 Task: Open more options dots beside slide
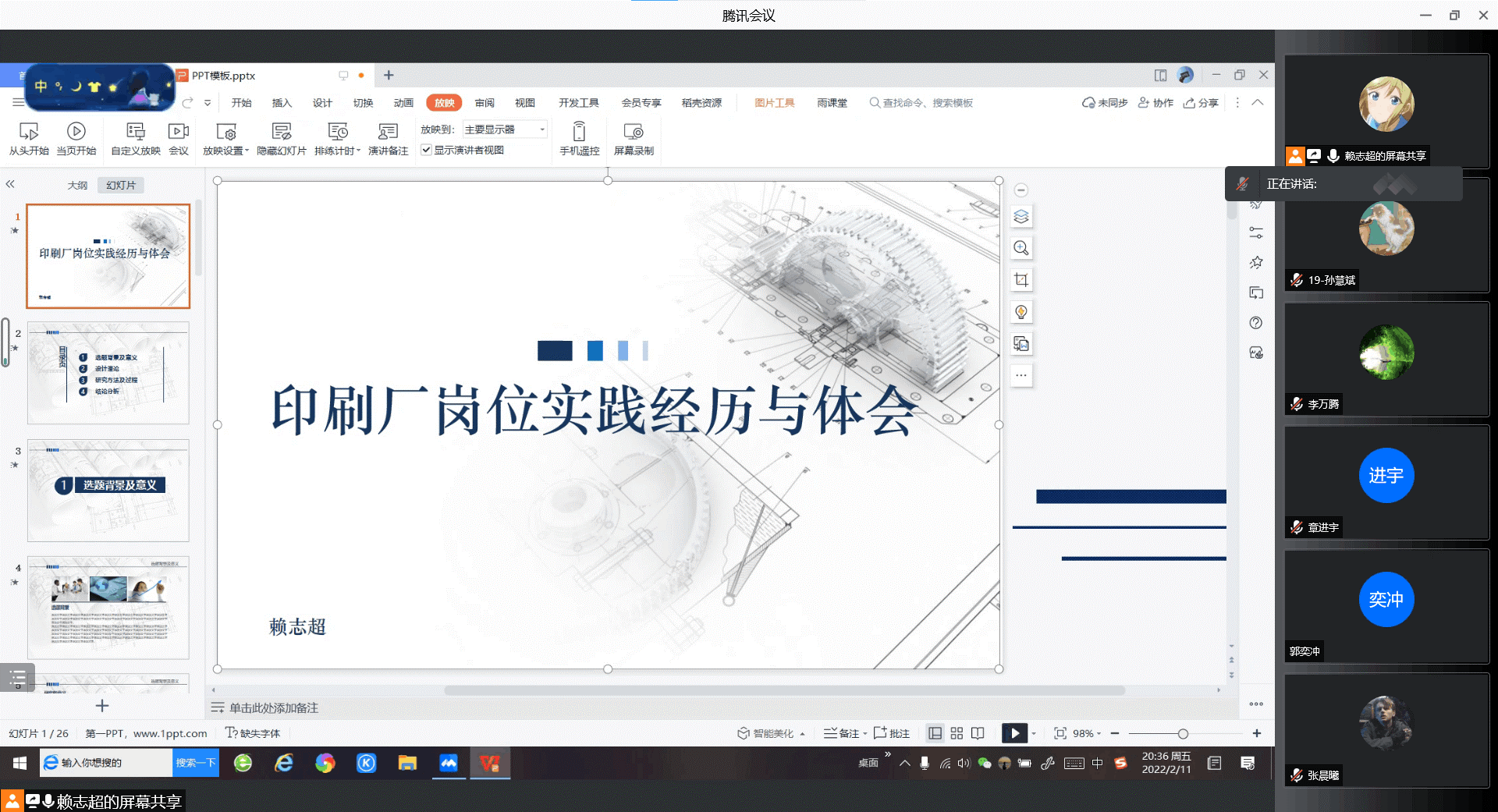tap(1021, 375)
